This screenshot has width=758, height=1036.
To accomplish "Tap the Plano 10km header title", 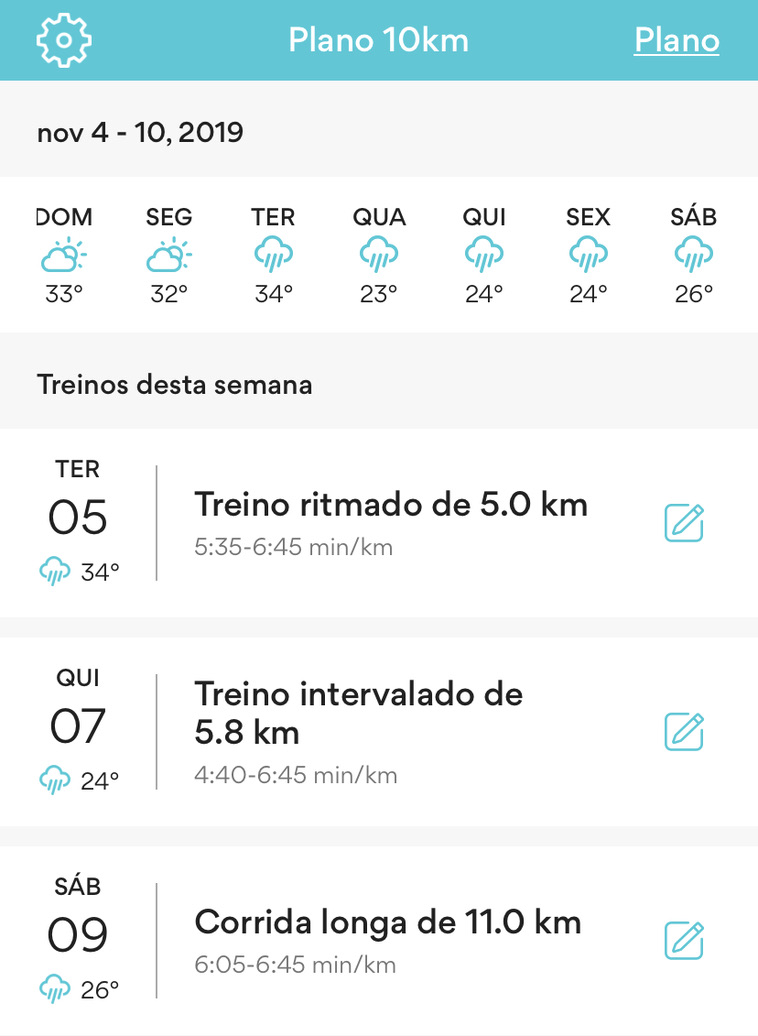I will 379,40.
